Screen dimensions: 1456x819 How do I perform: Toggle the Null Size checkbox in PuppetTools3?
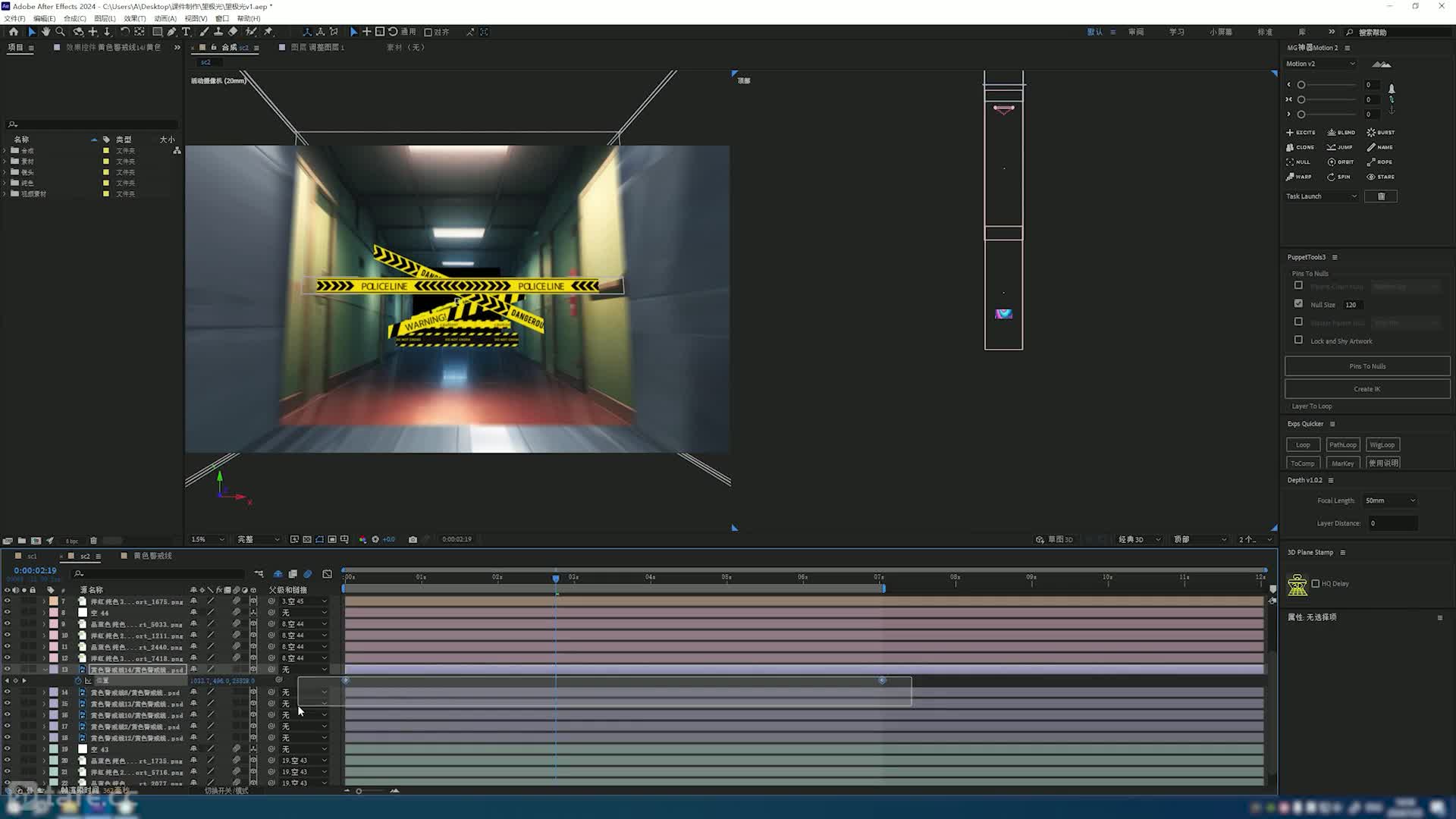[x=1298, y=303]
